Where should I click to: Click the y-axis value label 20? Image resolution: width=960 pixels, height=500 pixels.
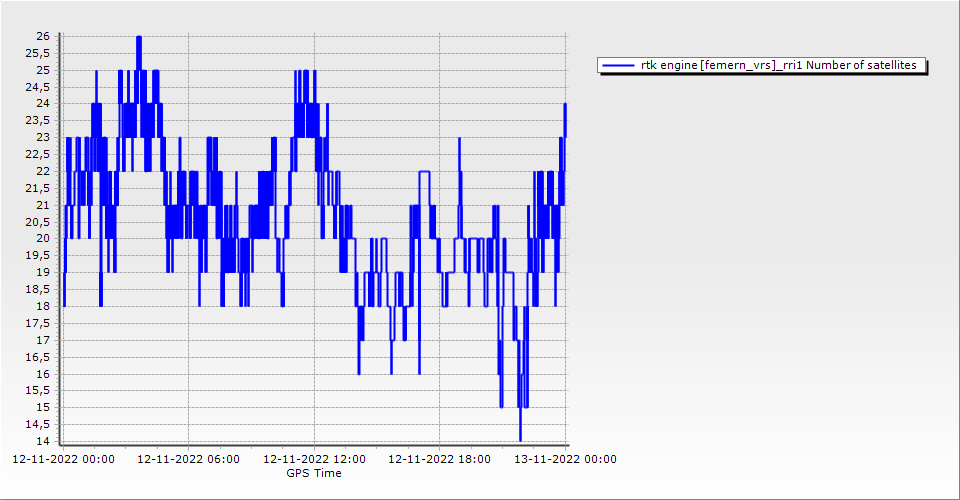43,238
